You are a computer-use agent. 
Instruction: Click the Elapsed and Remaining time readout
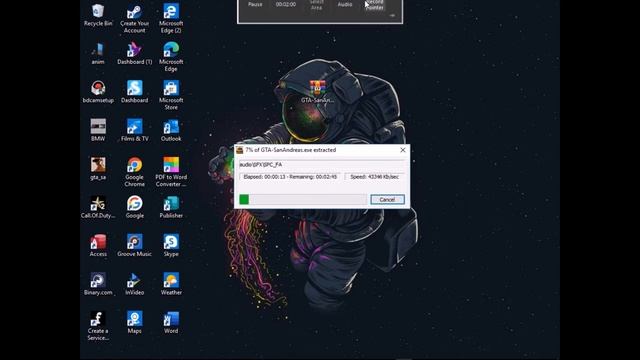click(x=290, y=177)
